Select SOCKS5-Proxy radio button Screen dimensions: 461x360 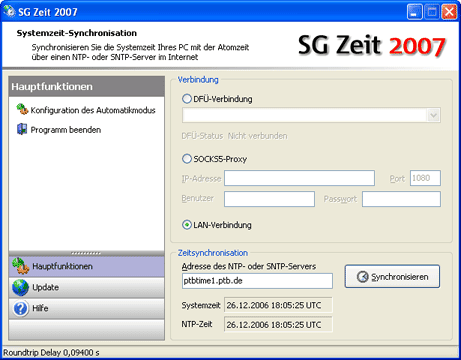coord(187,159)
